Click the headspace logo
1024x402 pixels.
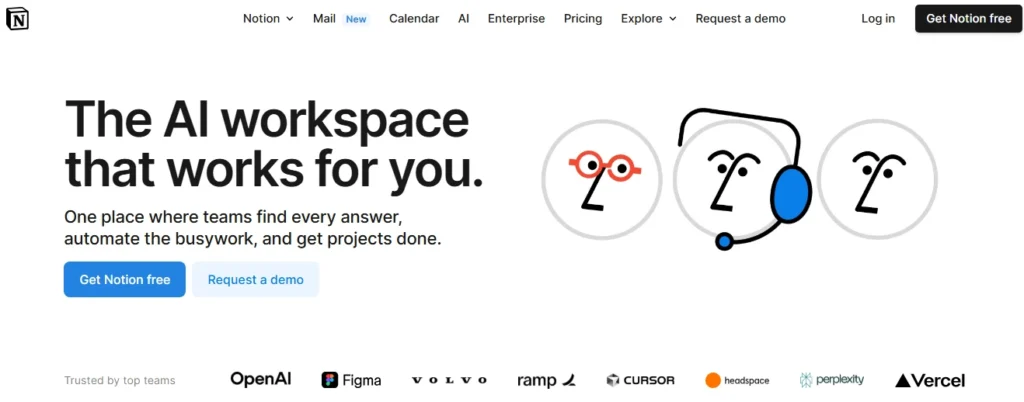point(737,380)
